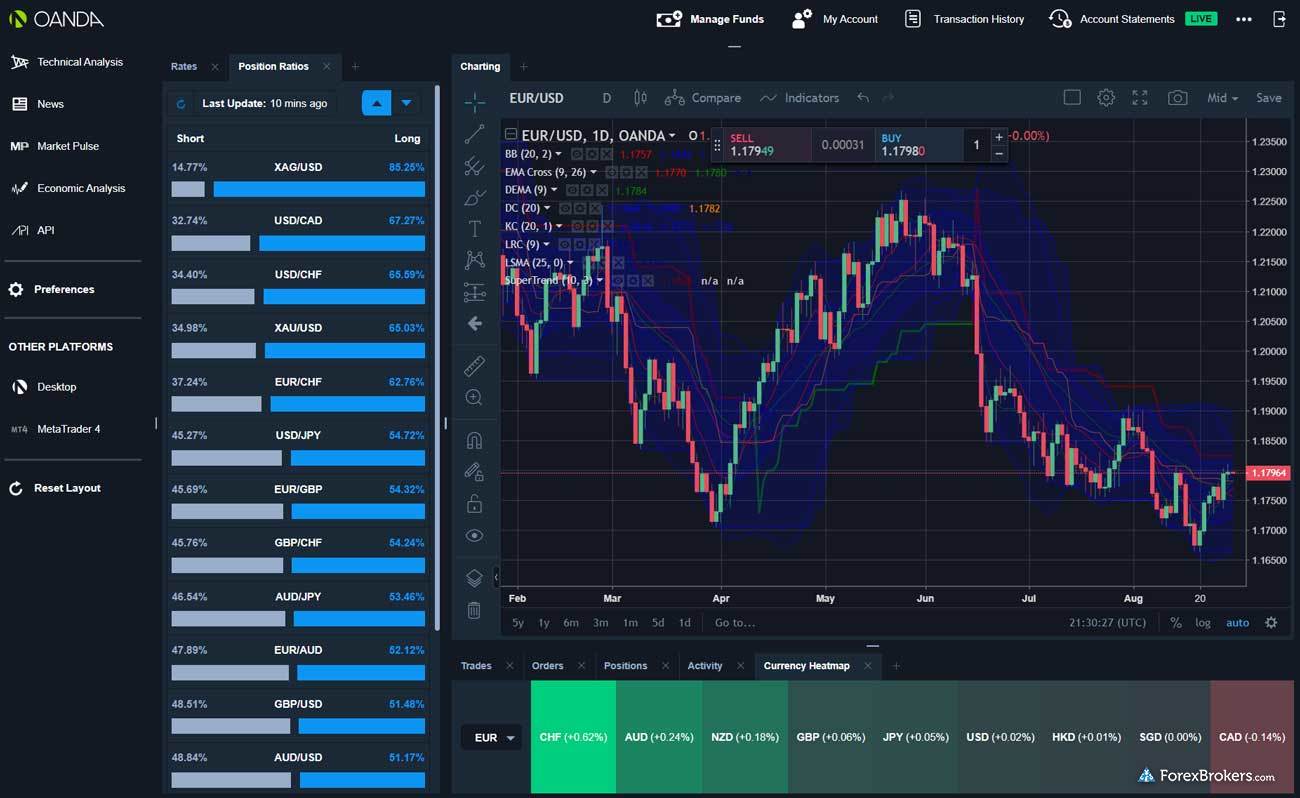Enter fullscreen chart mode

pyautogui.click(x=1140, y=98)
